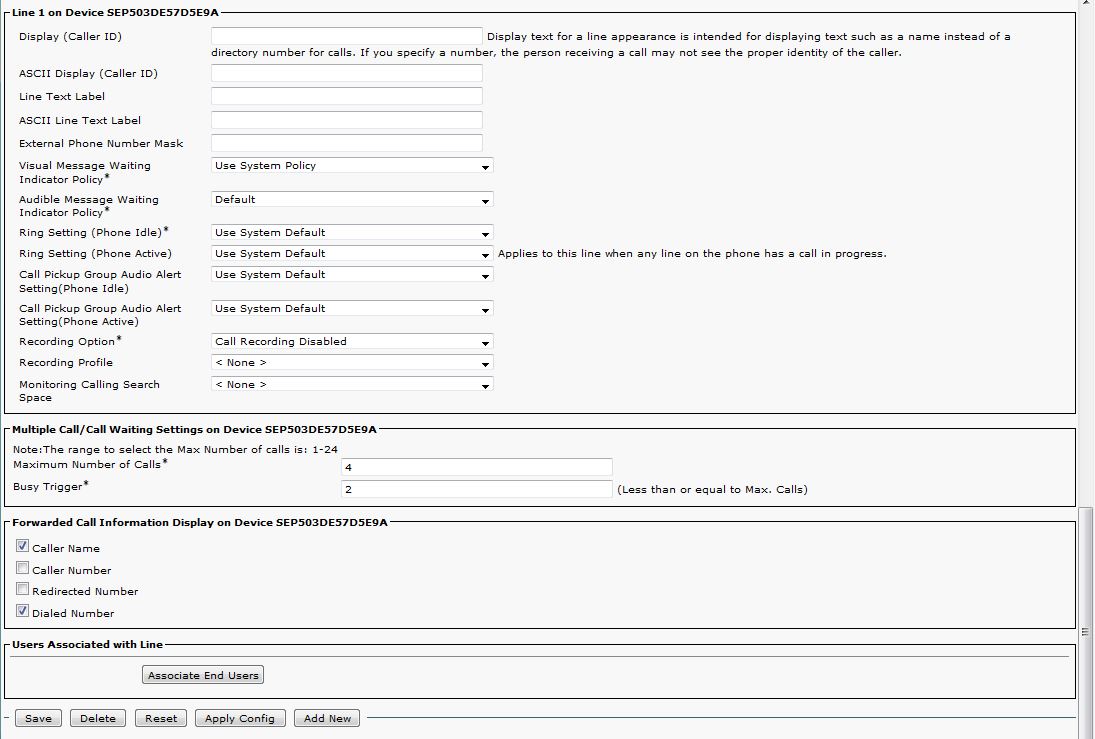Check the Caller Name checkbox
The image size is (1095, 739).
tap(22, 547)
